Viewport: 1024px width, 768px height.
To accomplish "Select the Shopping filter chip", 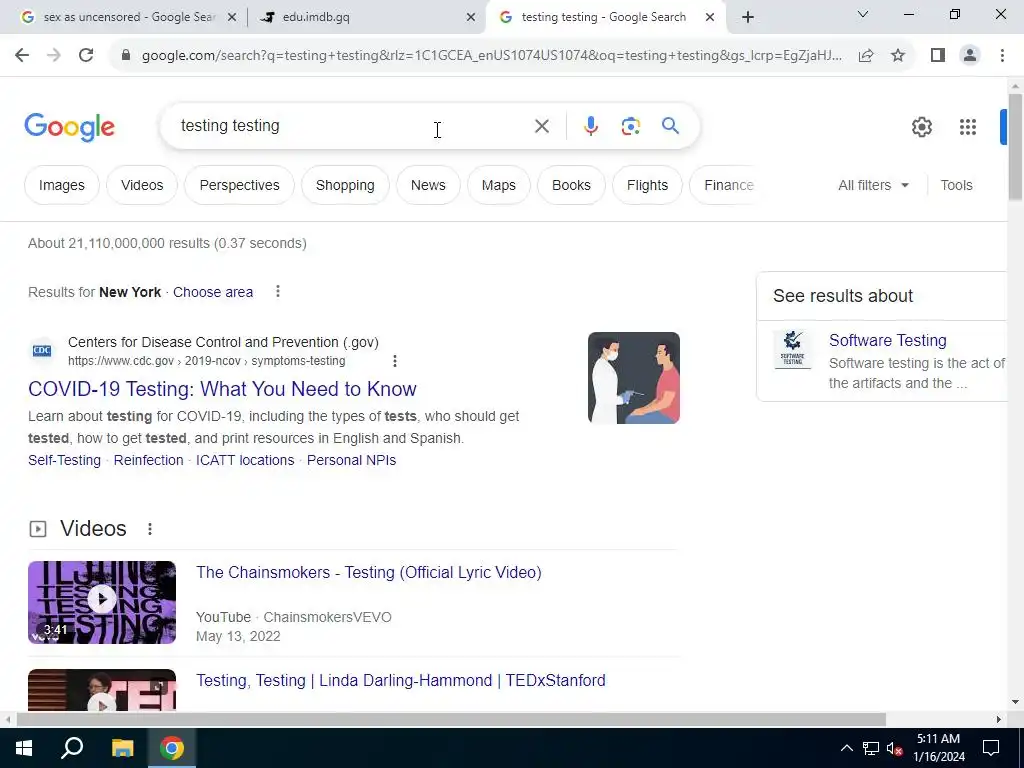I will coord(345,185).
